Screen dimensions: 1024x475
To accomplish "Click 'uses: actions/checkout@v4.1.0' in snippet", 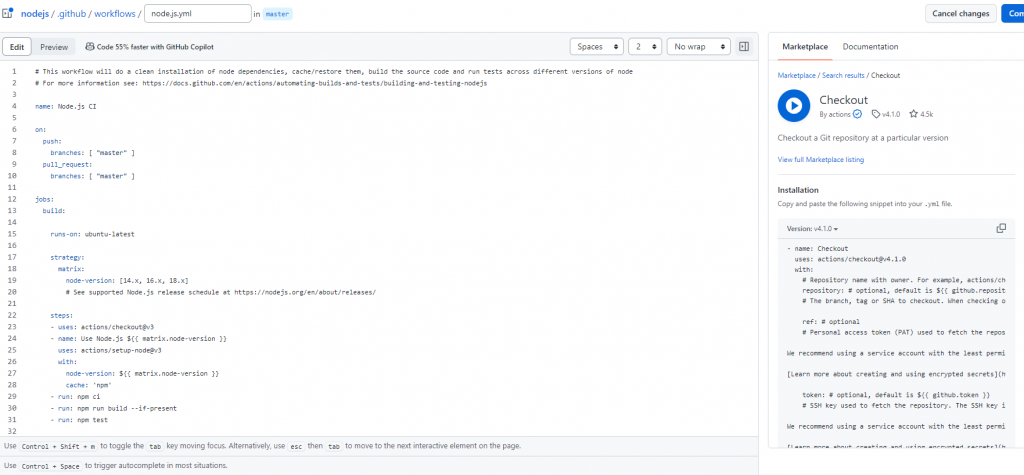I will click(850, 259).
